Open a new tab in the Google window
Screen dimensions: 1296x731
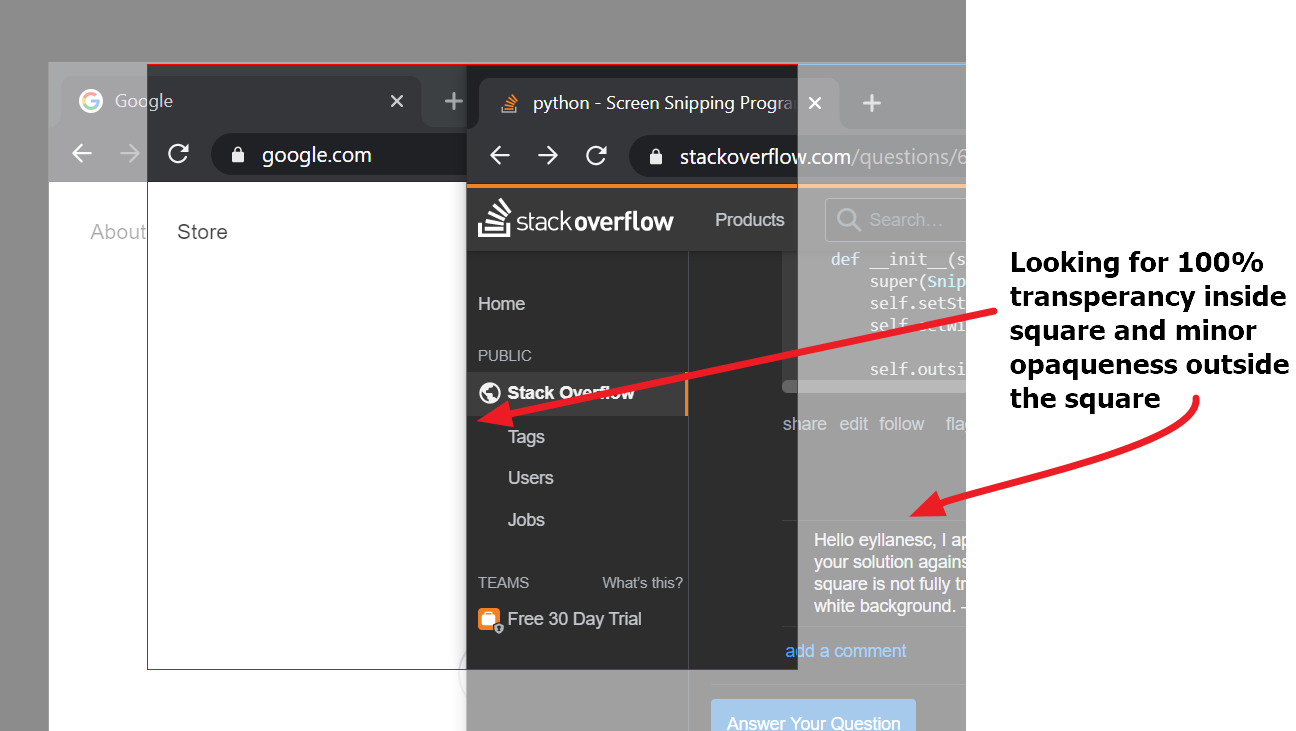tap(454, 101)
